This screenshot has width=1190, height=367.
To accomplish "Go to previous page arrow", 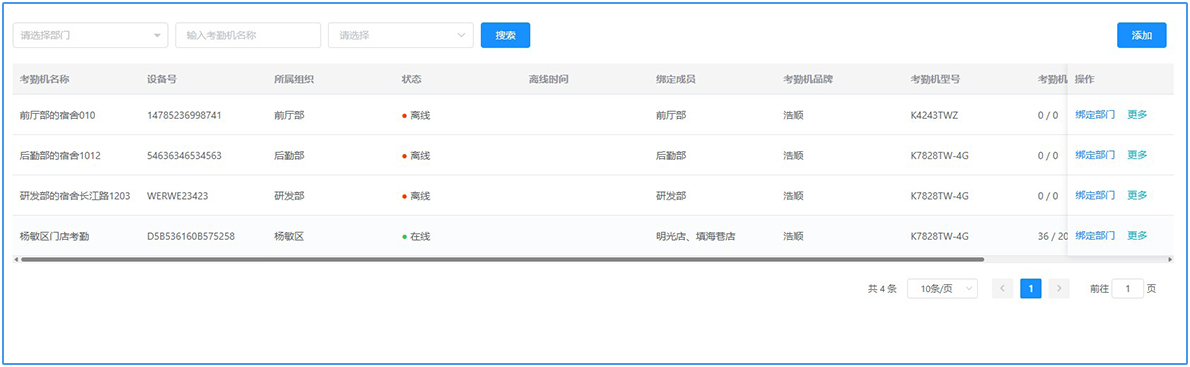I will (1002, 288).
